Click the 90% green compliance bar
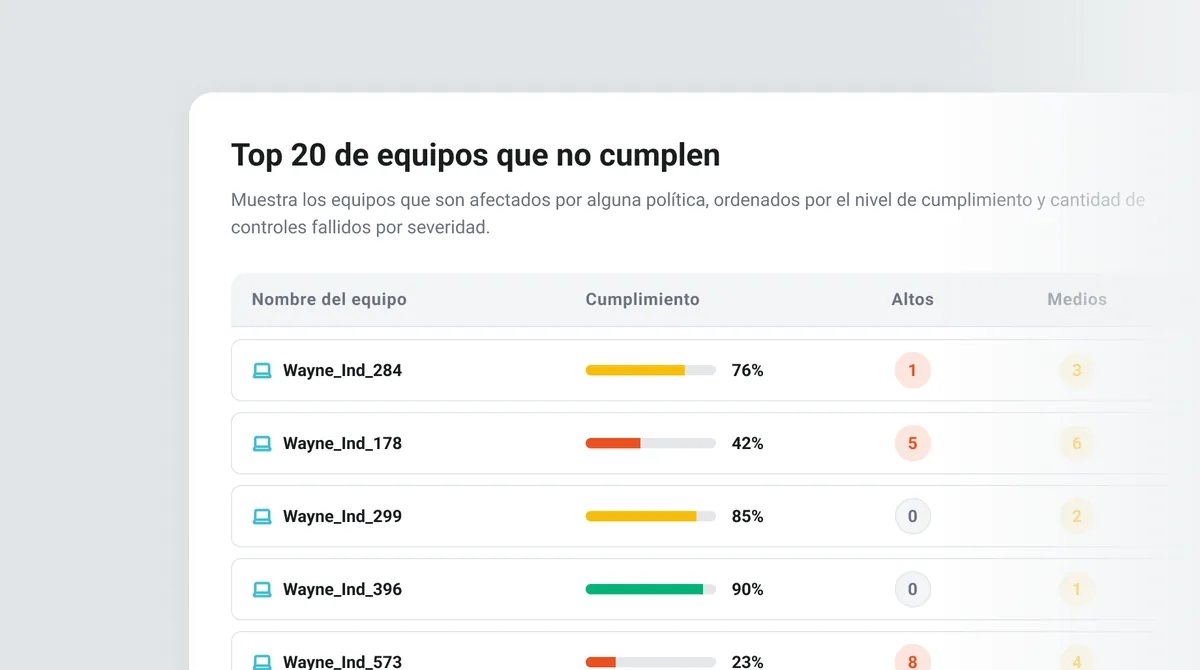 click(x=650, y=590)
